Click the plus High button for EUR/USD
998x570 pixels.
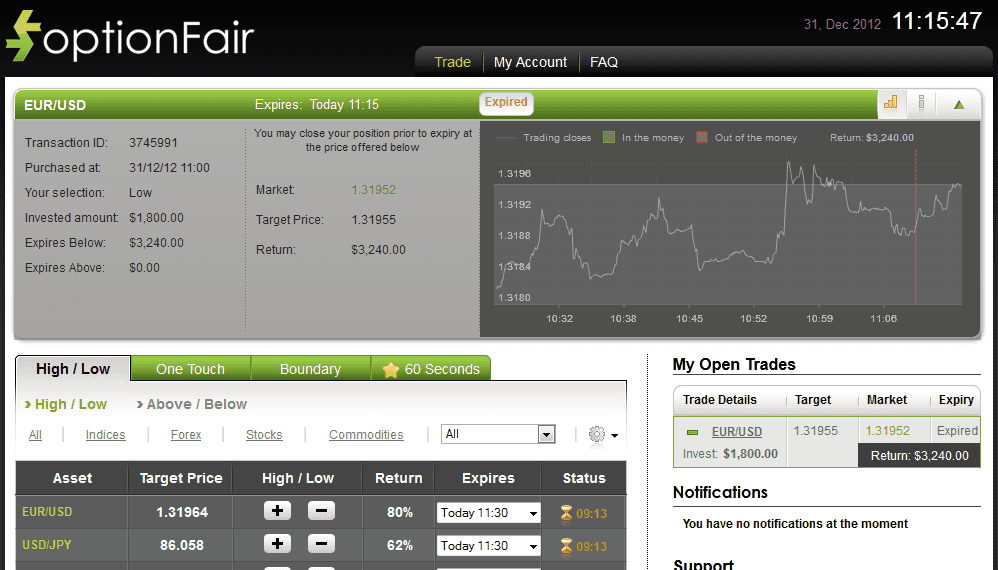tap(277, 511)
